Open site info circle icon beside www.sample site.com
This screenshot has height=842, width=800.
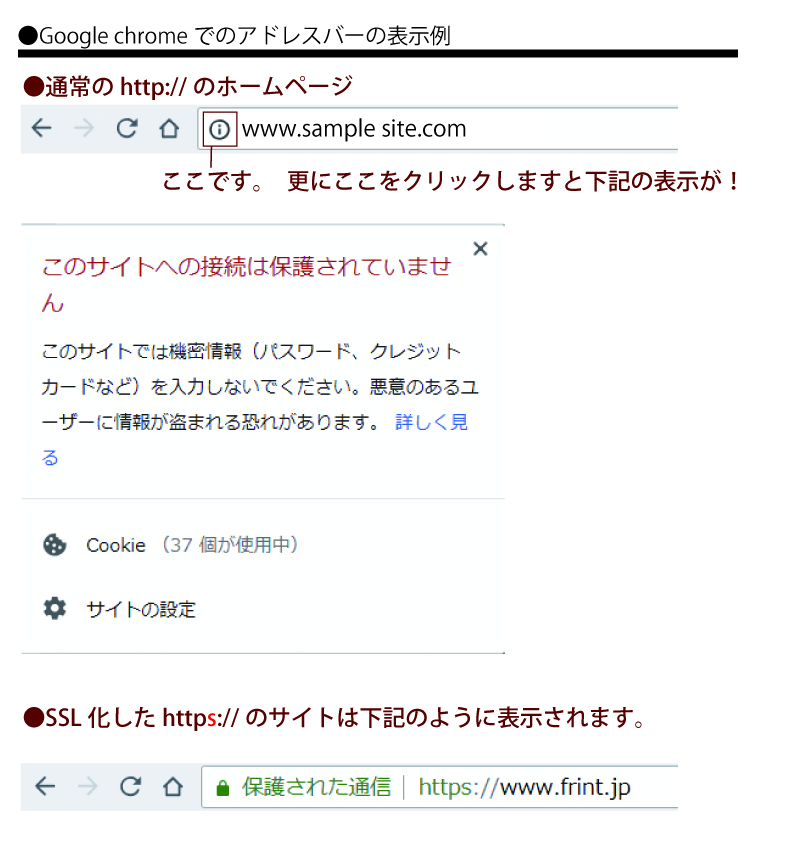pos(220,129)
